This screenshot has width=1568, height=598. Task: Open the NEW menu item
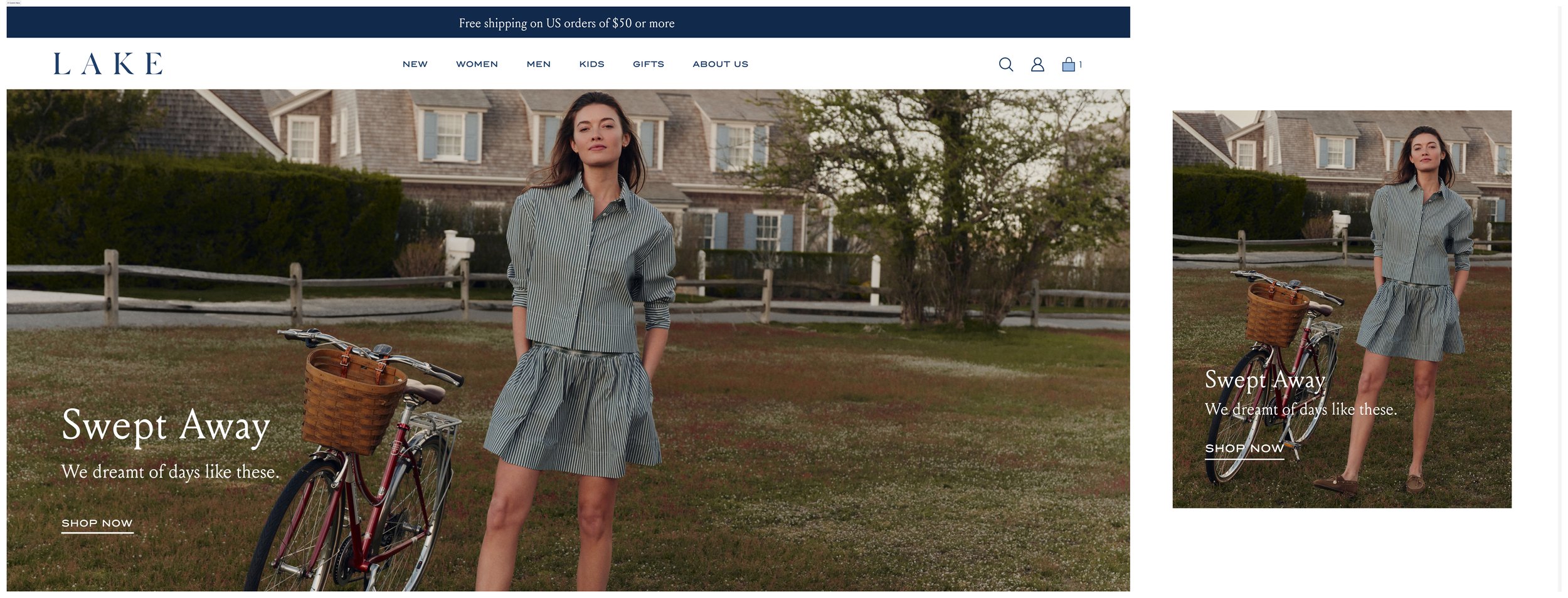point(415,64)
